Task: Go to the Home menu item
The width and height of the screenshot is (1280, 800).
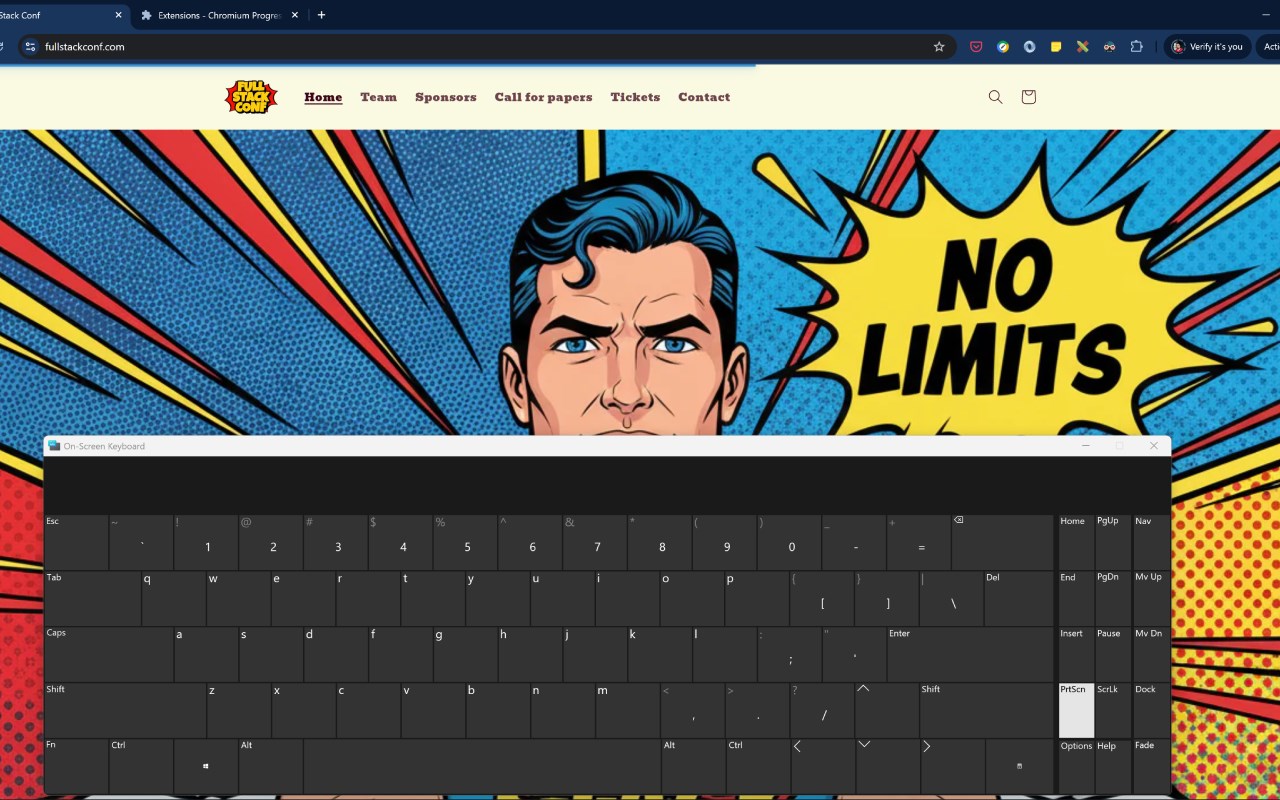Action: [x=323, y=97]
